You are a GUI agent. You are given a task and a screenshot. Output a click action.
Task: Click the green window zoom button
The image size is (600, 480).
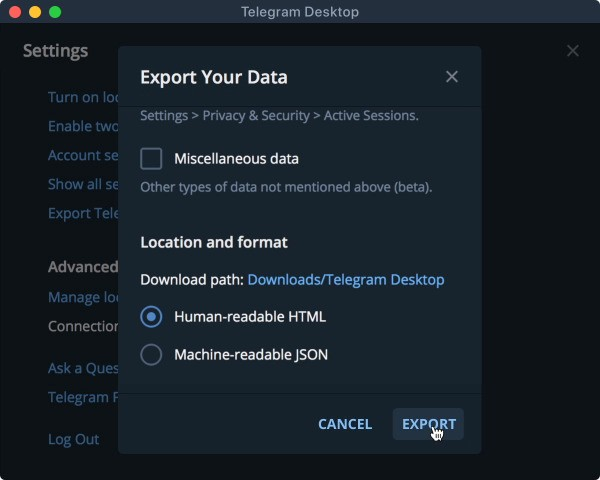(x=55, y=12)
